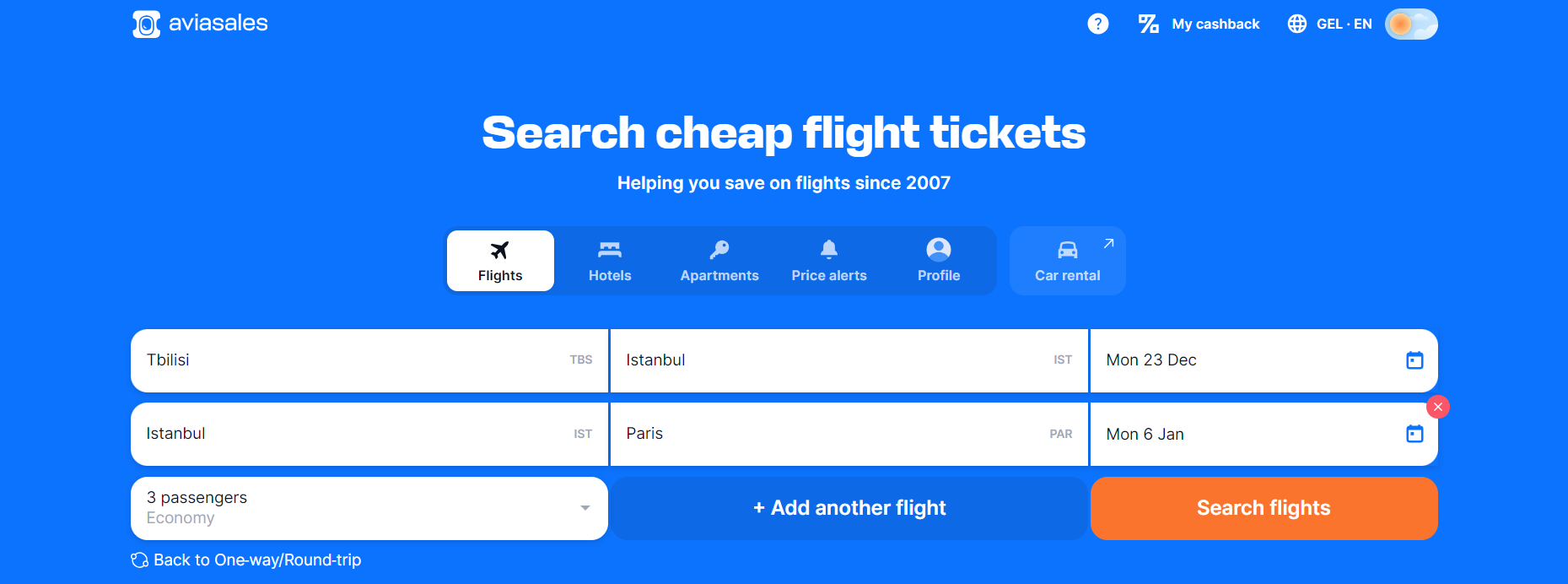Open calendar icon for Mon 6 Jan
Image resolution: width=1568 pixels, height=584 pixels.
[1414, 434]
